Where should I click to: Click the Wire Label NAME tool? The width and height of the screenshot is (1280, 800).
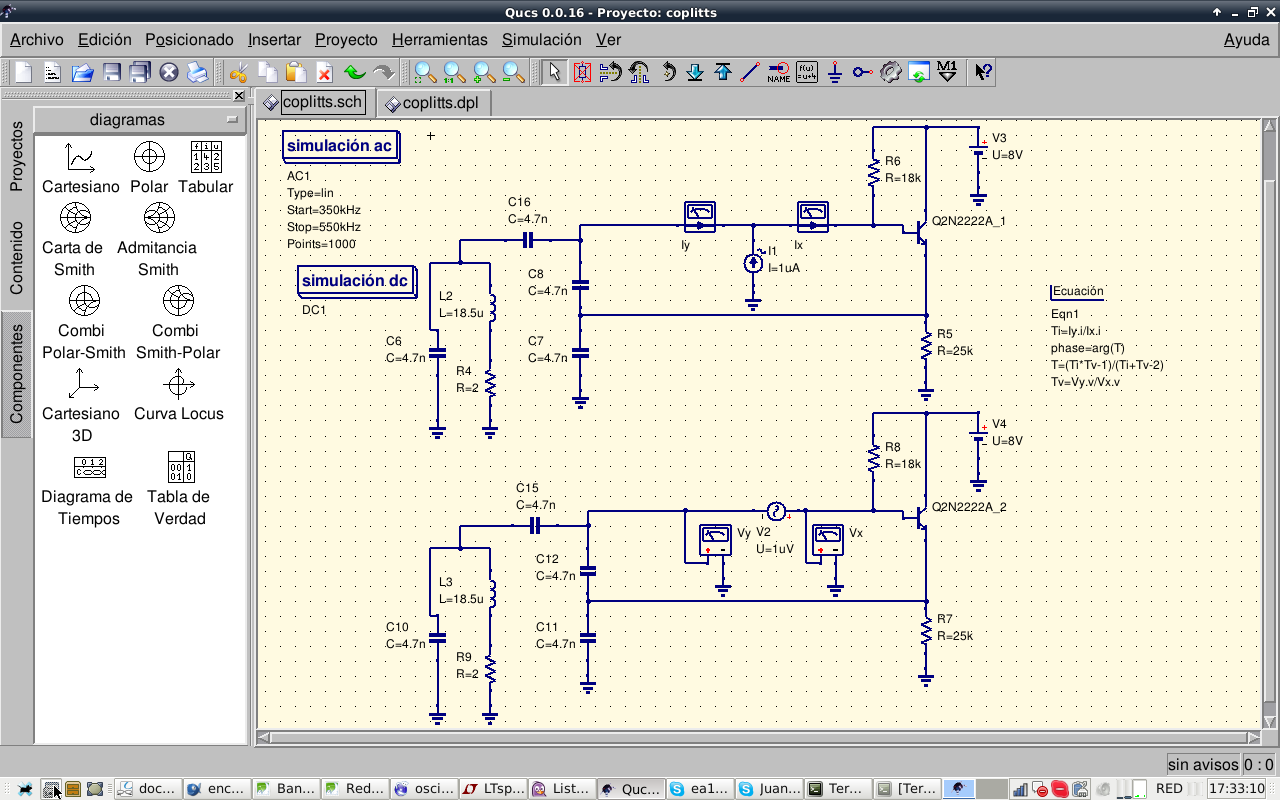click(x=778, y=72)
